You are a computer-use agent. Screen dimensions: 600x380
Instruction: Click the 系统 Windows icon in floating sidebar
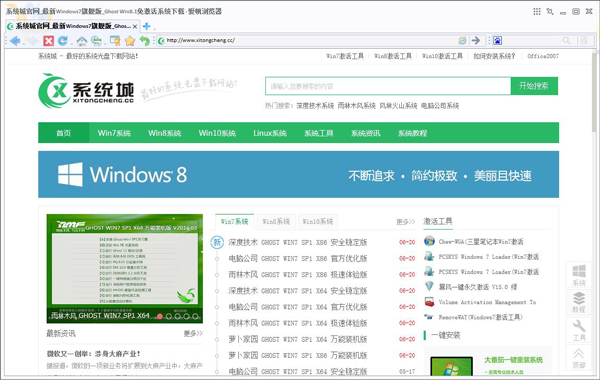coord(579,275)
